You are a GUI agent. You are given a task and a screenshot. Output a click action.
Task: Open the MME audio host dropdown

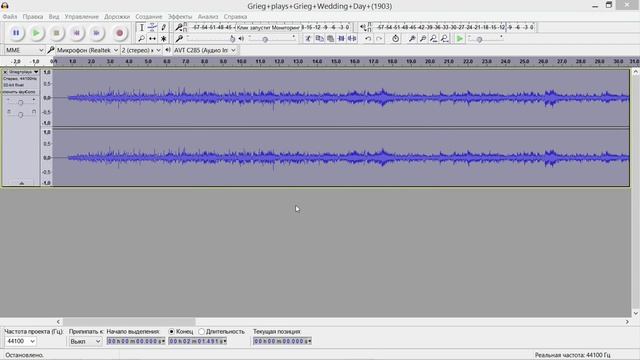pos(24,50)
